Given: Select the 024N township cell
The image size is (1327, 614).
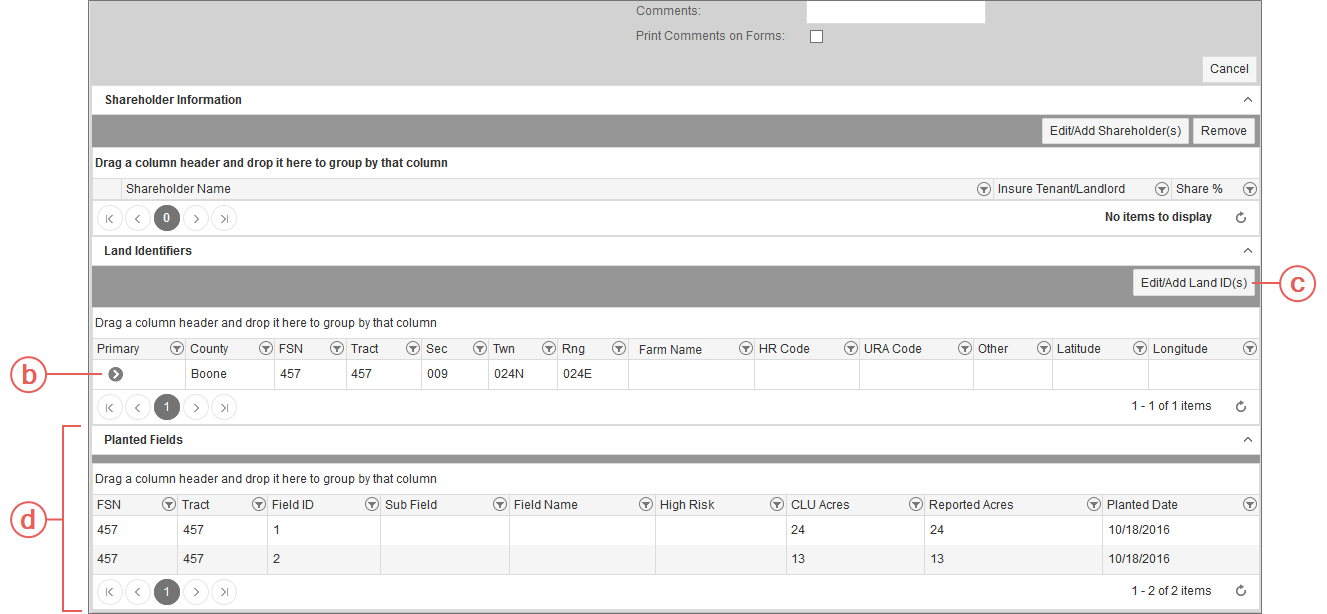Looking at the screenshot, I should [522, 374].
